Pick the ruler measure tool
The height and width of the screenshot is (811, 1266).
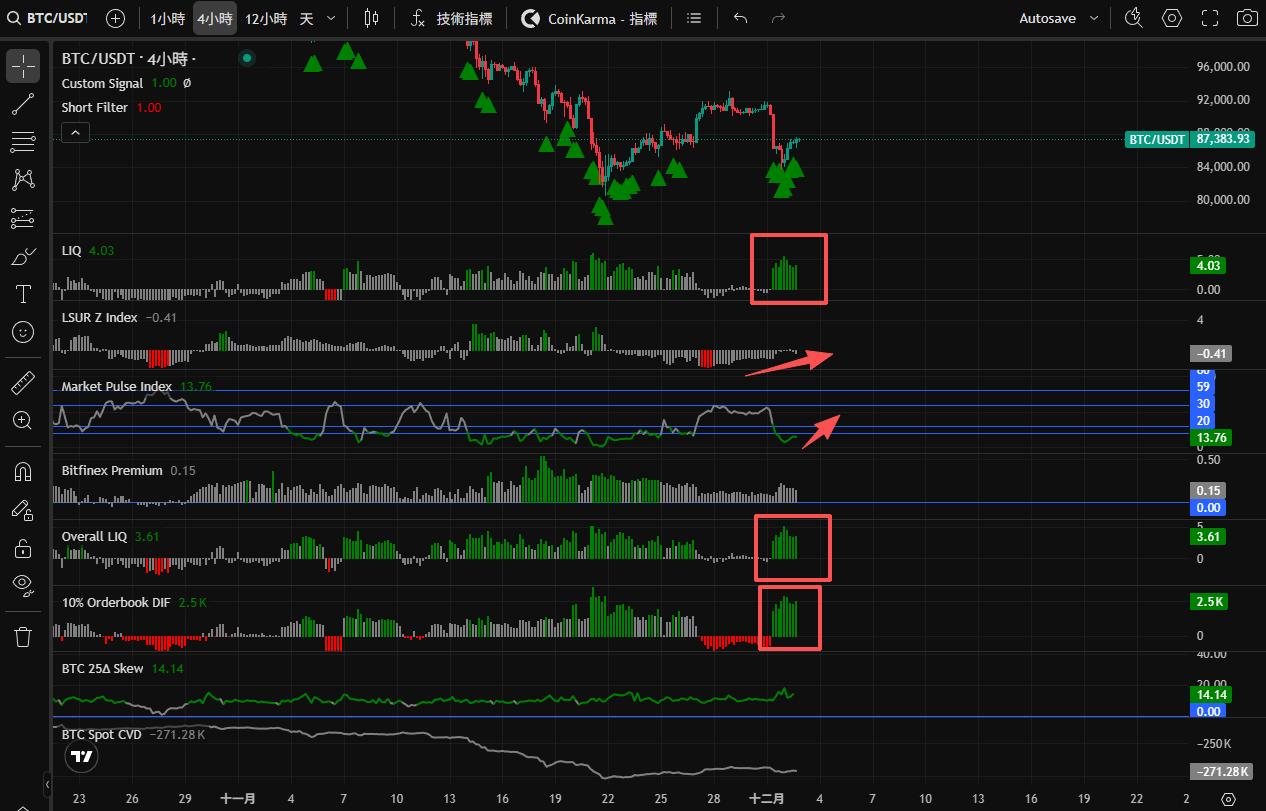pos(22,382)
